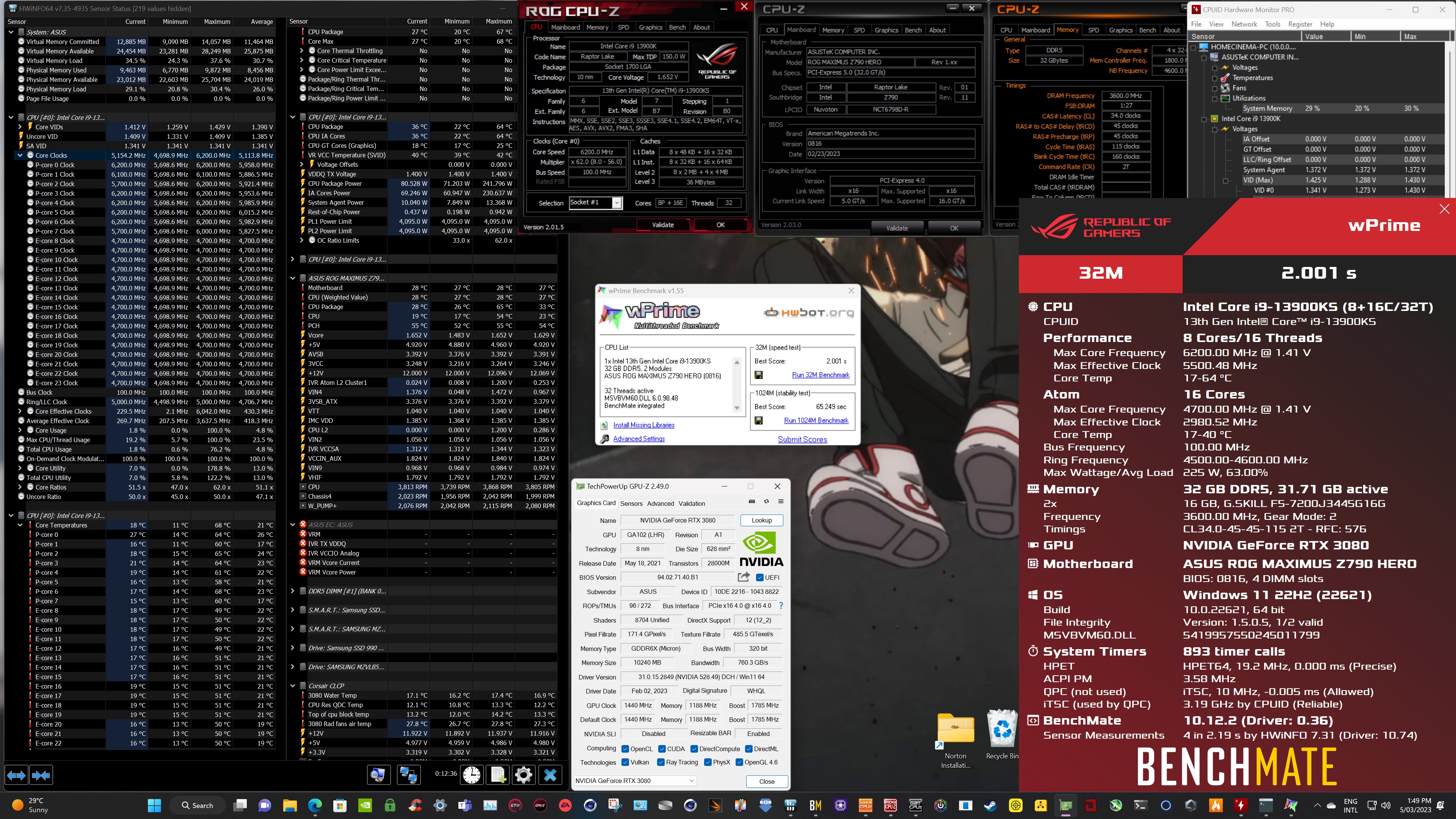
Task: Click save icon for wPrime 1024M score
Action: coord(758,420)
